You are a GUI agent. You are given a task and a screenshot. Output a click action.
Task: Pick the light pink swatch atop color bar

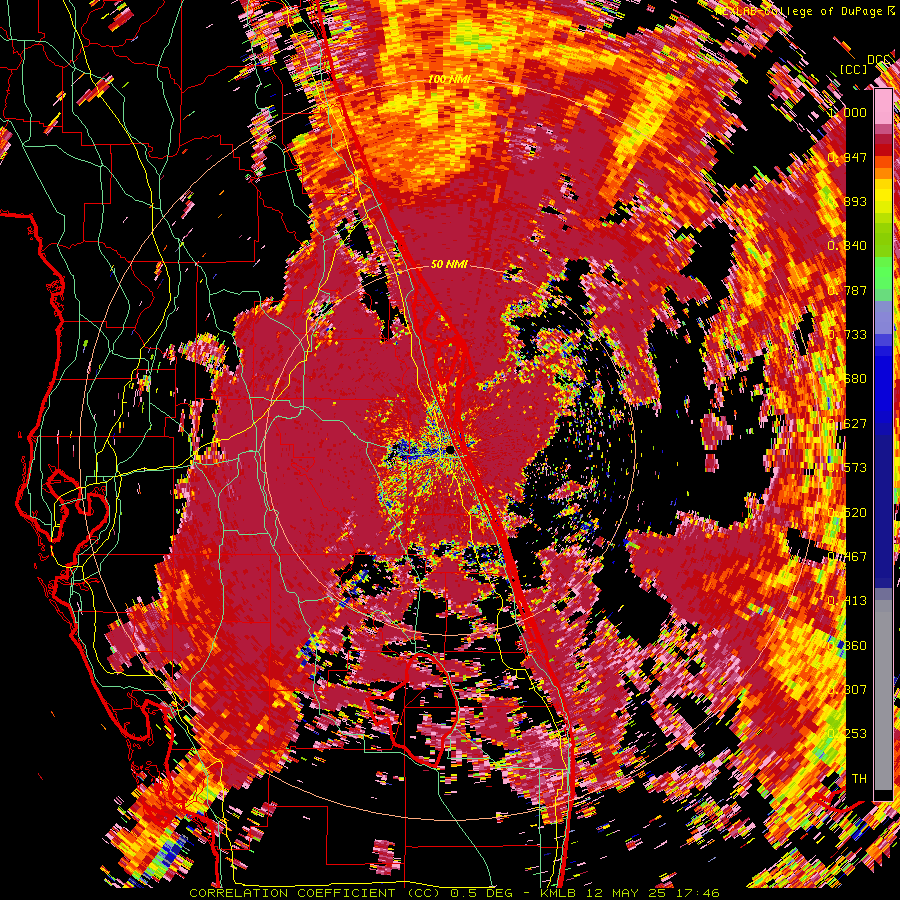point(883,107)
